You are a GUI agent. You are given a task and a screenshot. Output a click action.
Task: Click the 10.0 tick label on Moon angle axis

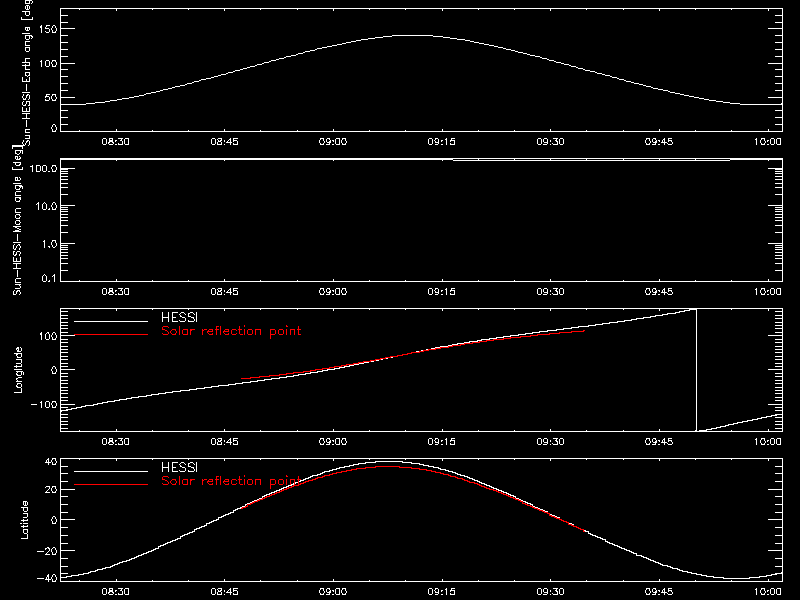point(46,206)
